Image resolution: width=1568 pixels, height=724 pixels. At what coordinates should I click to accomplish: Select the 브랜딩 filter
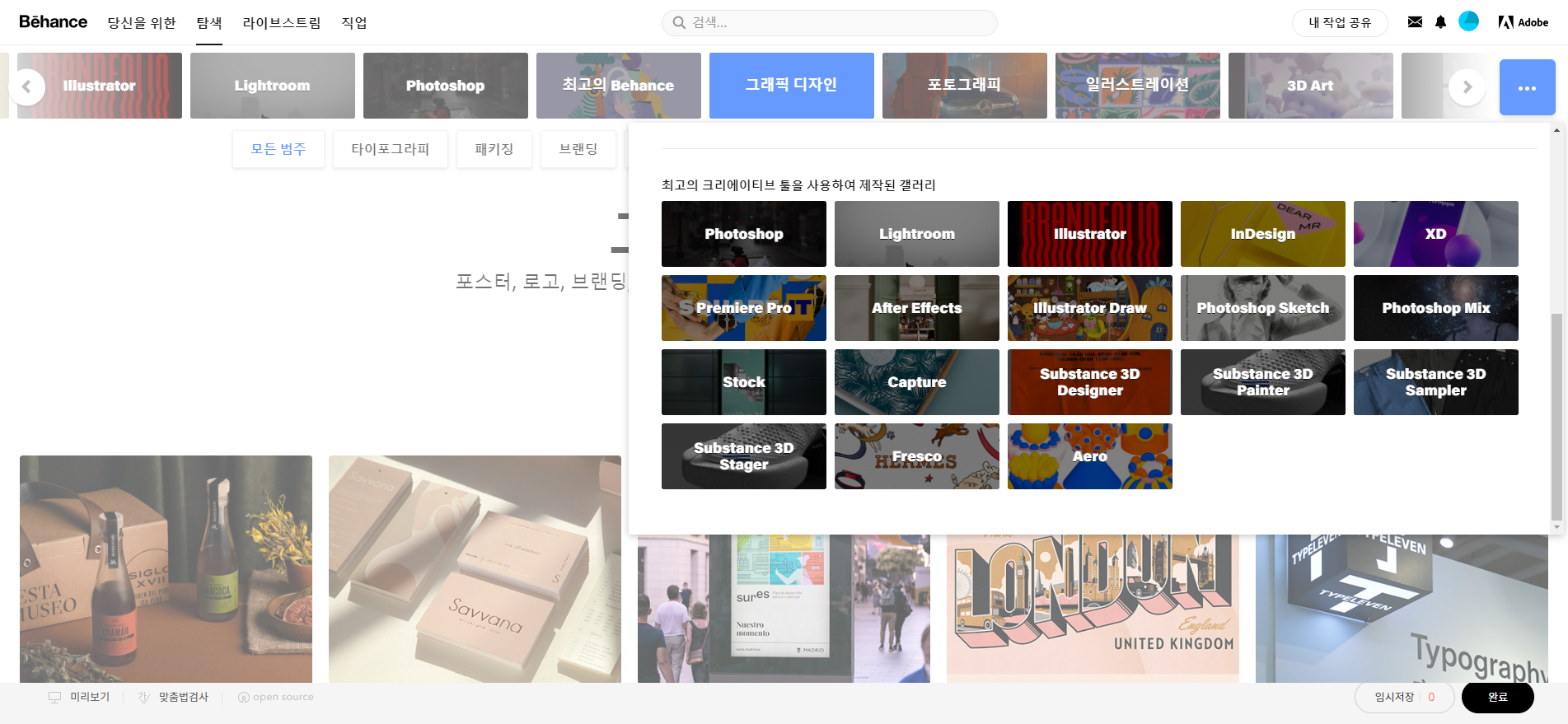point(578,149)
